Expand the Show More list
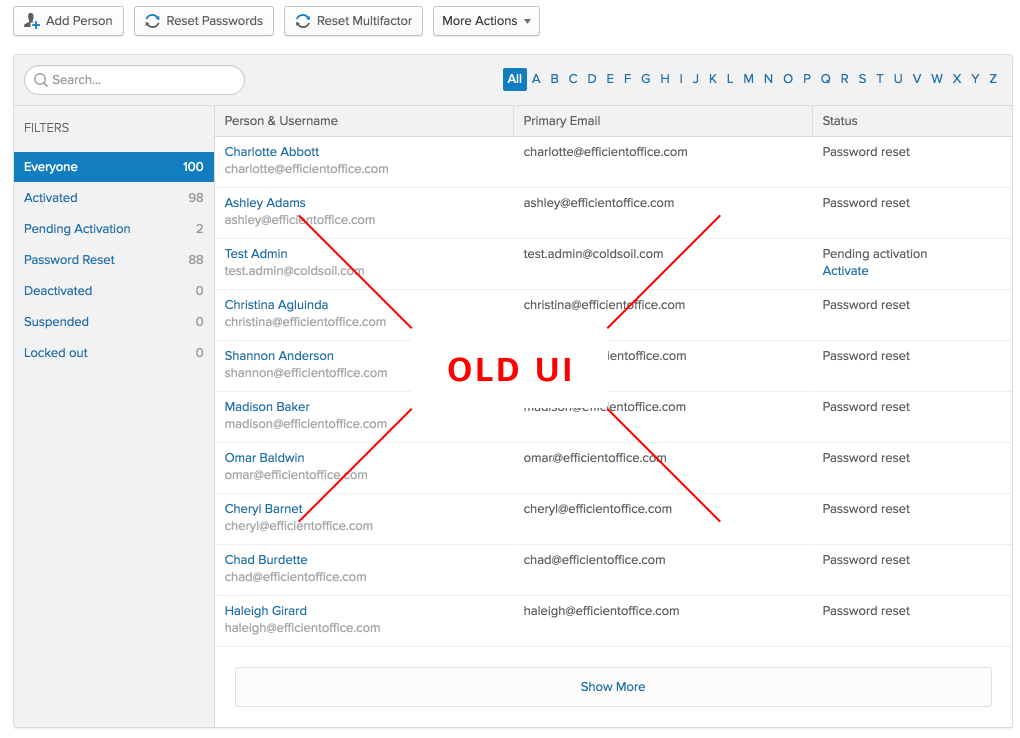The image size is (1020, 738). tap(612, 686)
